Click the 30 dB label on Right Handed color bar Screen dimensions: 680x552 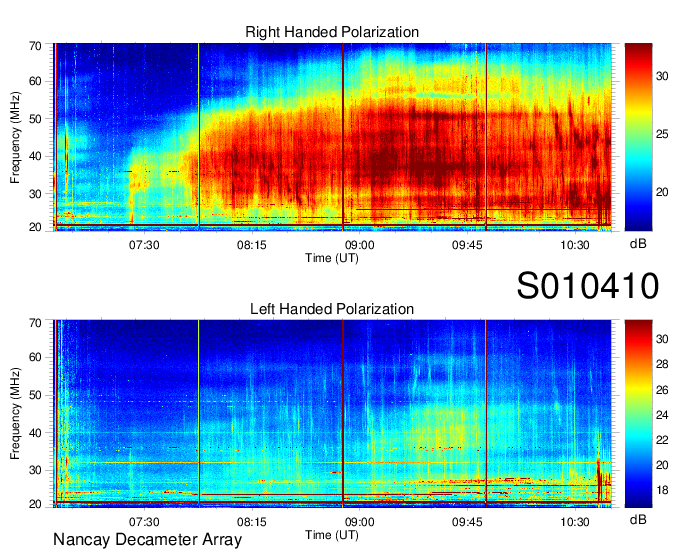(x=662, y=76)
